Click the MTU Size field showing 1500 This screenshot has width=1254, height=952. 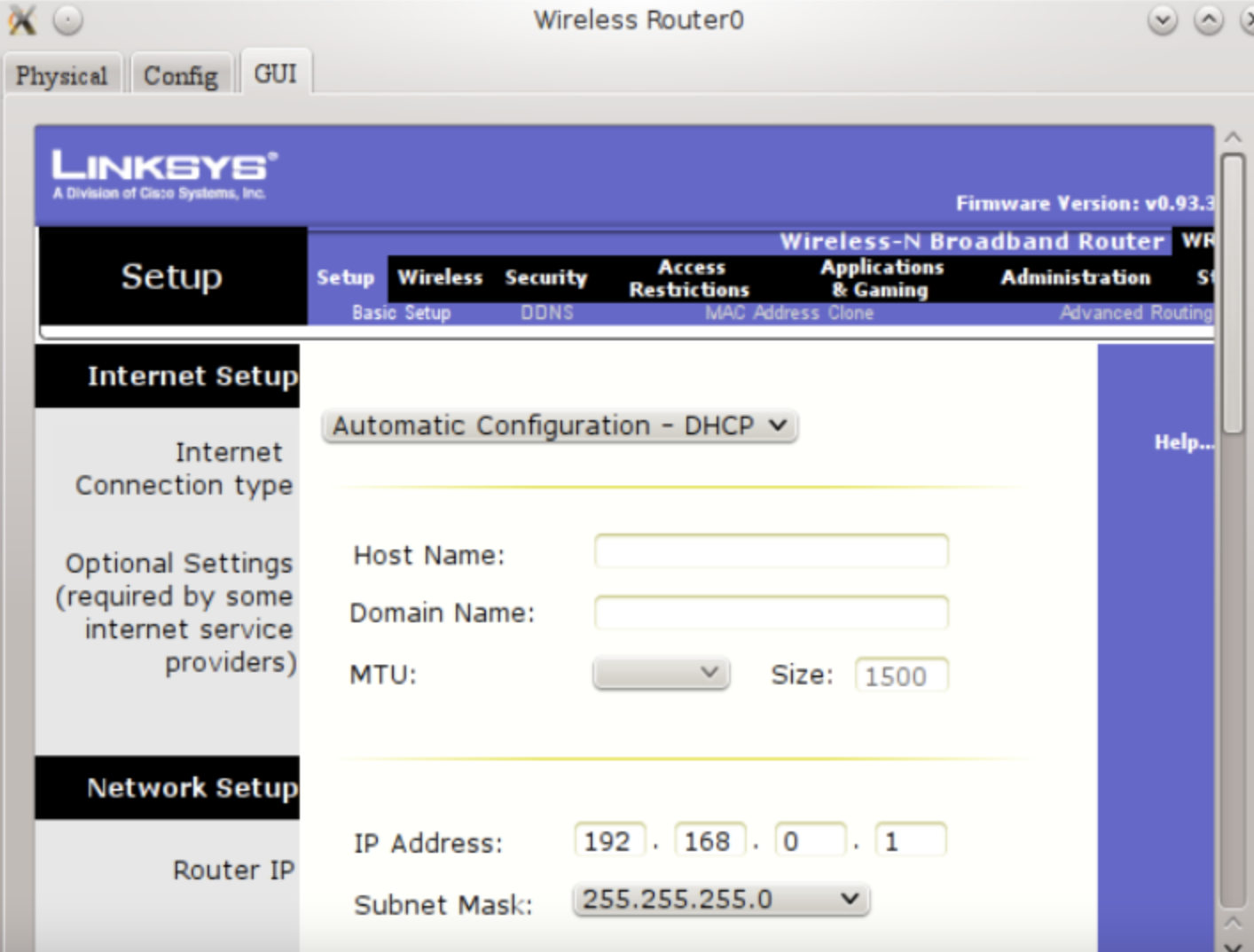point(902,675)
